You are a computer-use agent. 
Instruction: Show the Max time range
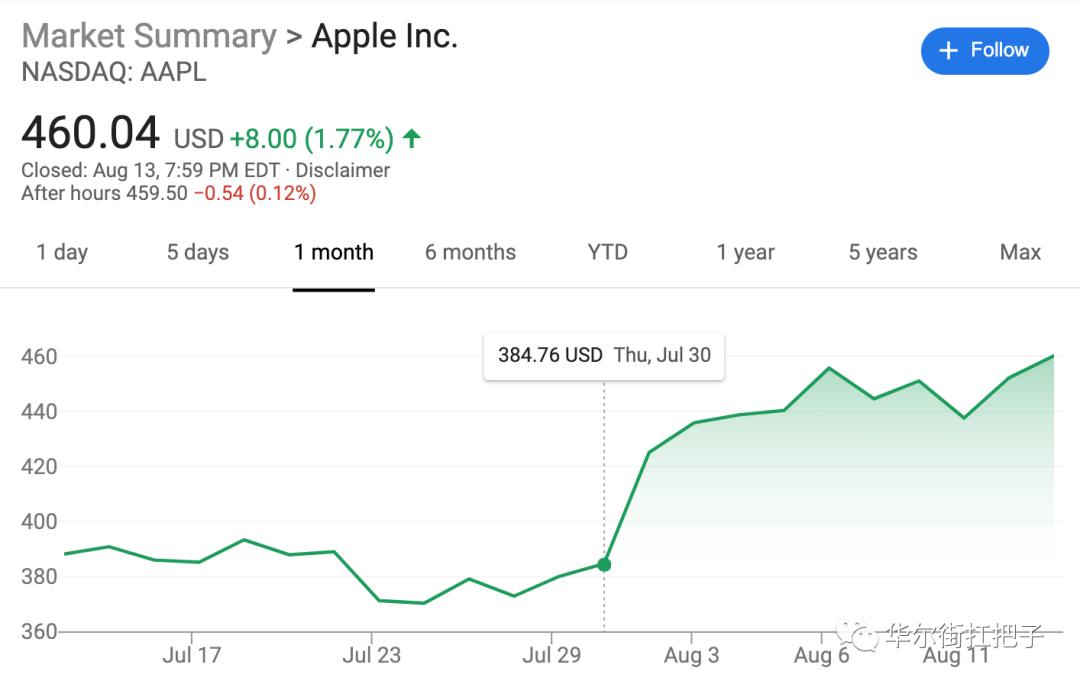1020,253
